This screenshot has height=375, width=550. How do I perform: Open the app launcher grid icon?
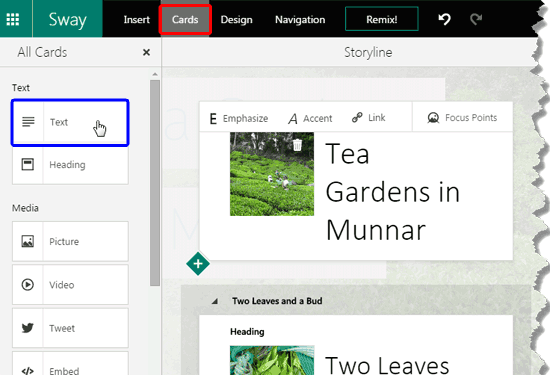13,19
